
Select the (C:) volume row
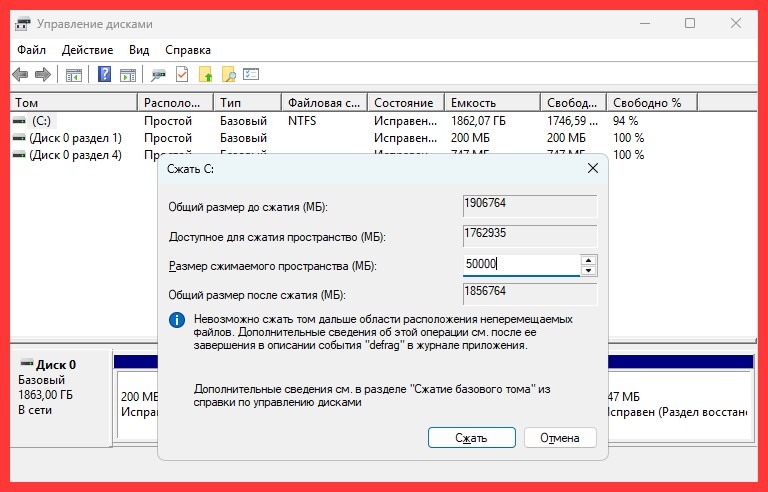(x=40, y=120)
